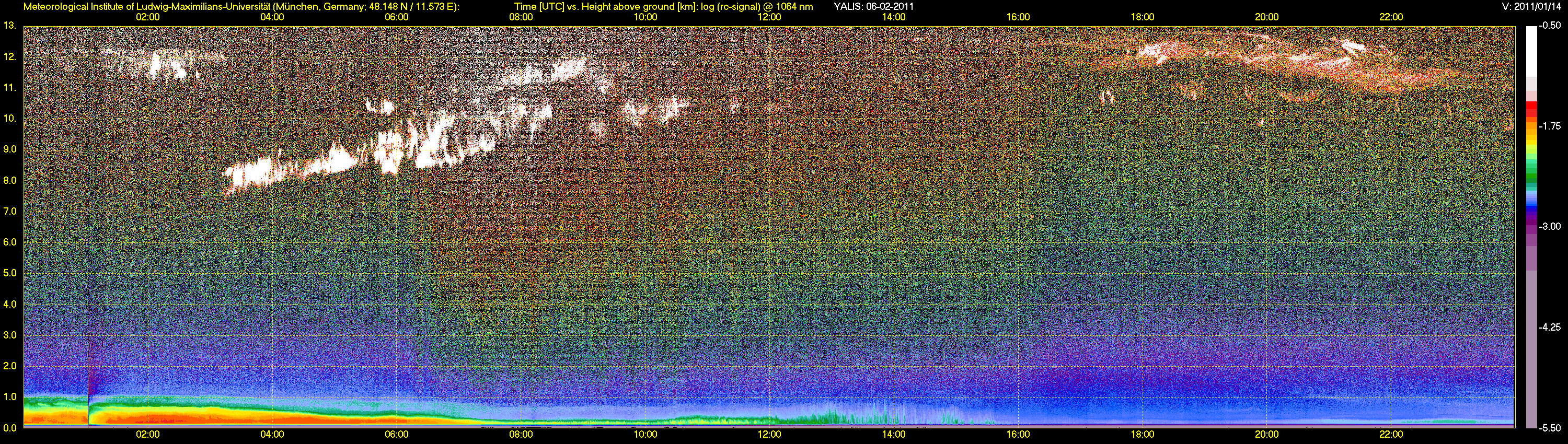Image resolution: width=1568 pixels, height=444 pixels.
Task: Click the 08:00 label on the upper time axis
Action: tap(521, 17)
